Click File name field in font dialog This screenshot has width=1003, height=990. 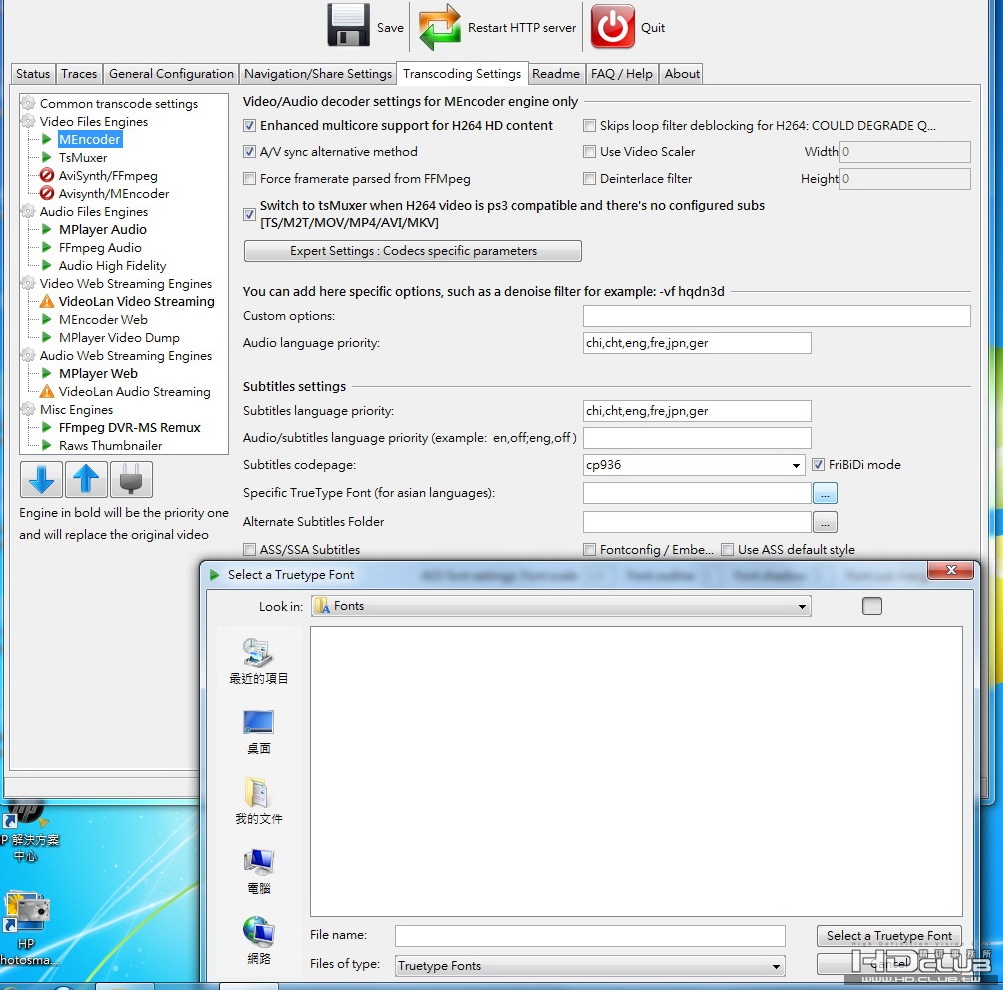click(590, 936)
